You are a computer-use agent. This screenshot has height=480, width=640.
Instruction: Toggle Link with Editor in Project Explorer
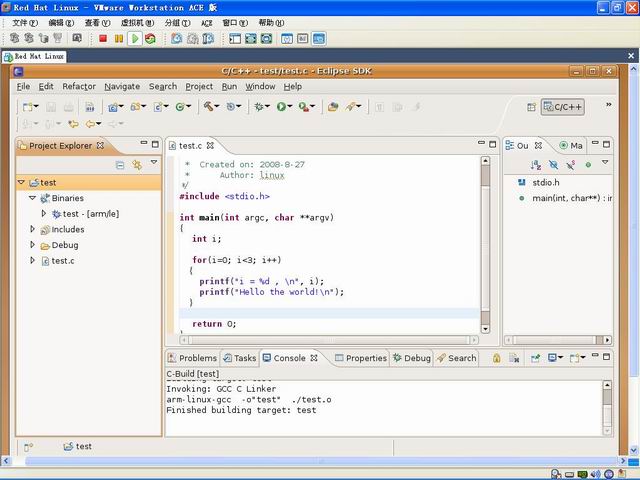coord(137,165)
